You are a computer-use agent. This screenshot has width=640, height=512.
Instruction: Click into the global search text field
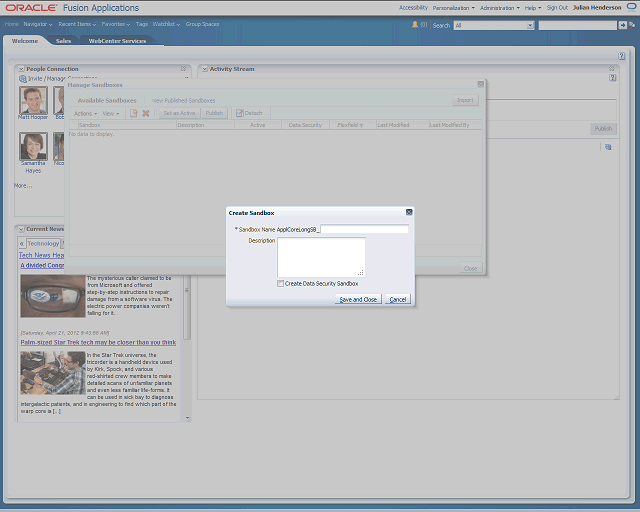tap(577, 25)
